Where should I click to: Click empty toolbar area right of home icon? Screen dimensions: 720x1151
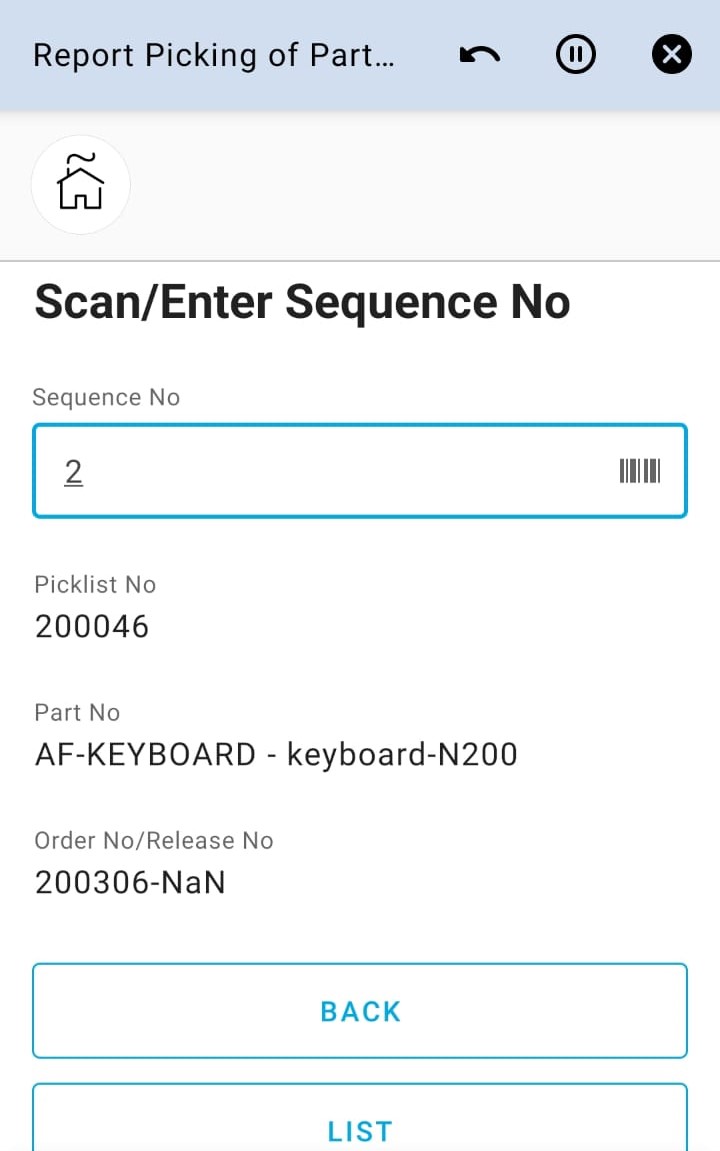pyautogui.click(x=420, y=185)
